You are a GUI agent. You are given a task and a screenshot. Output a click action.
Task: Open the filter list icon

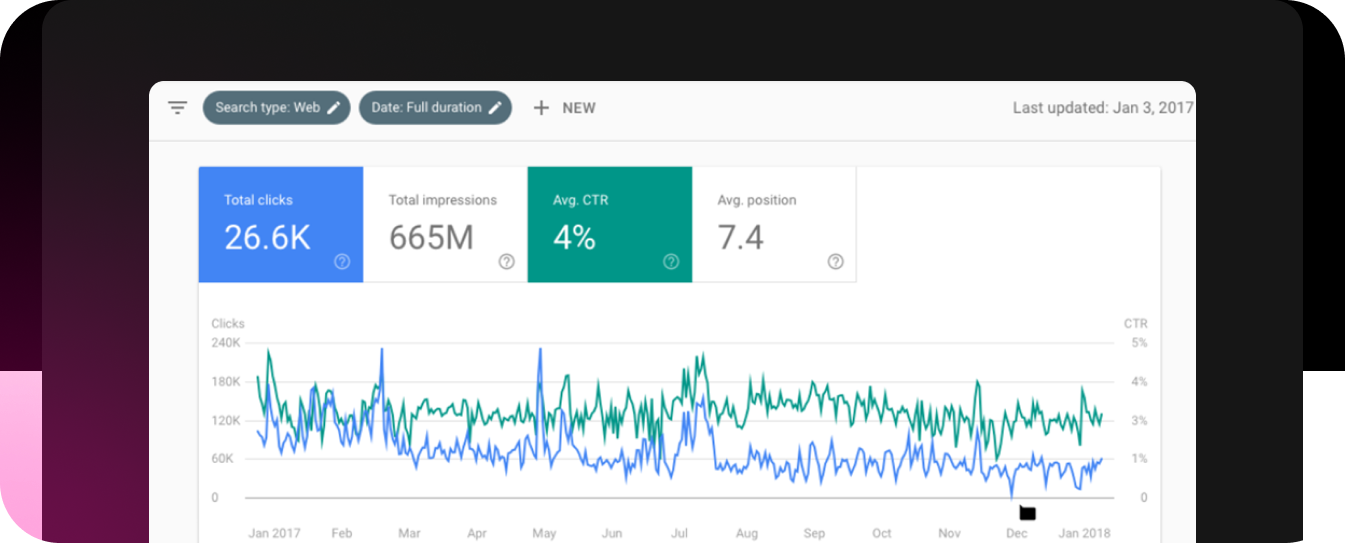pos(178,108)
